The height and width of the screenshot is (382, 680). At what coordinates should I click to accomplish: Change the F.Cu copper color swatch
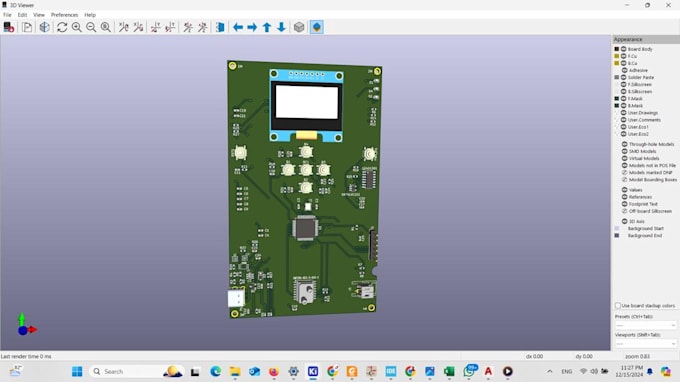pos(617,56)
